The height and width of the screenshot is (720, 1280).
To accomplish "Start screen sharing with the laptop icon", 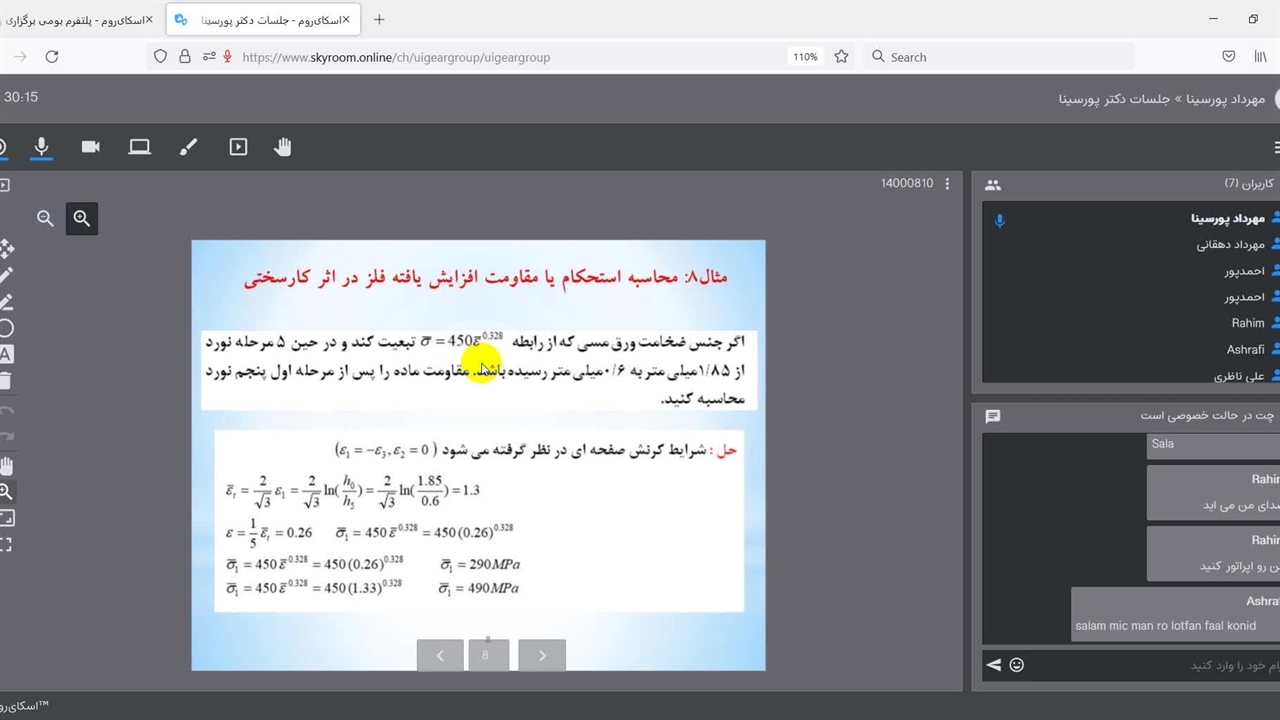I will pyautogui.click(x=139, y=147).
